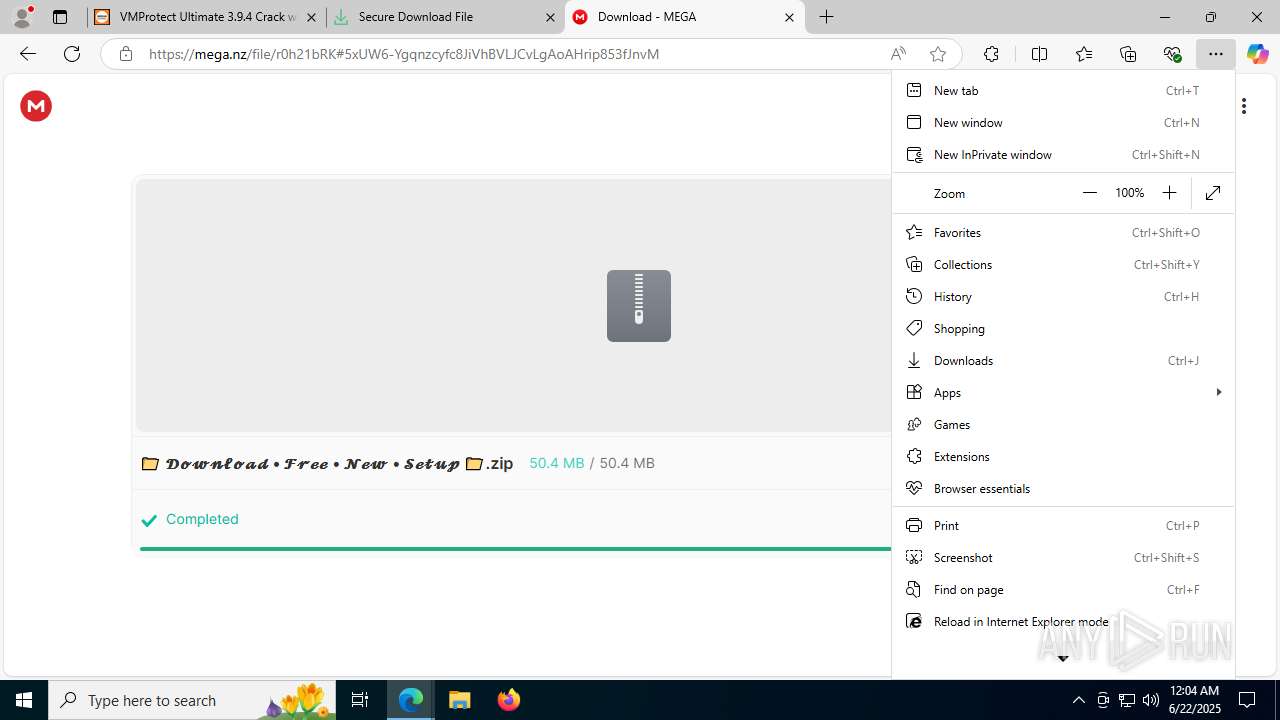Open Task View on taskbar

click(x=360, y=700)
